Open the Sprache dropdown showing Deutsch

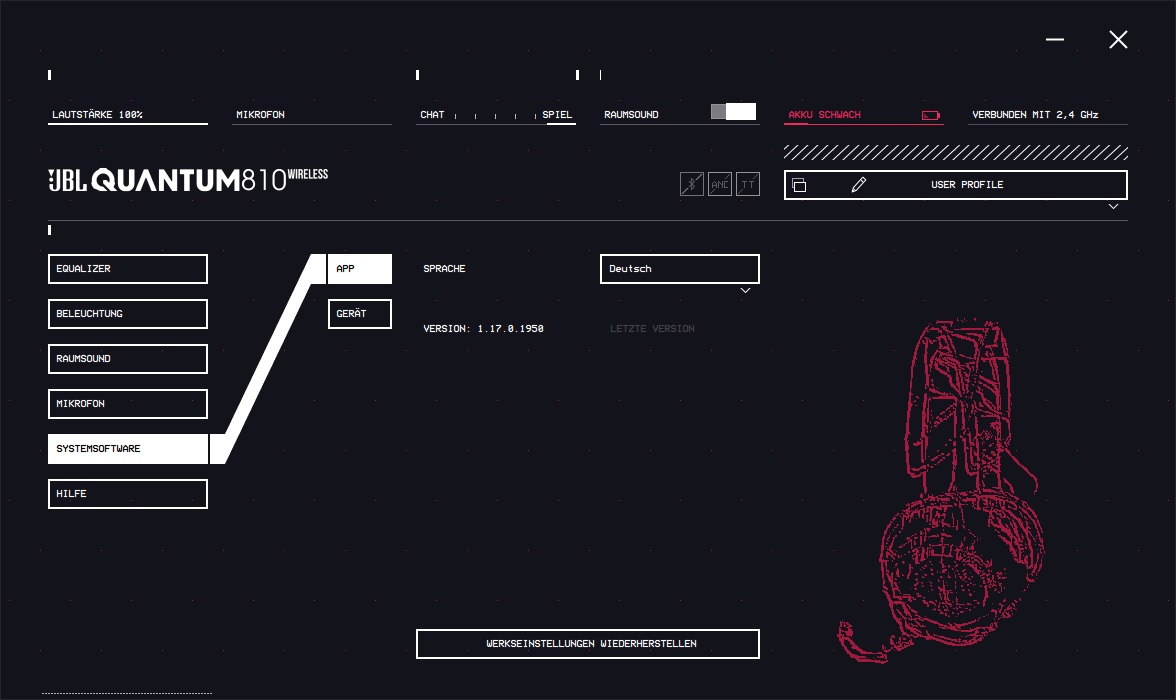click(x=680, y=269)
